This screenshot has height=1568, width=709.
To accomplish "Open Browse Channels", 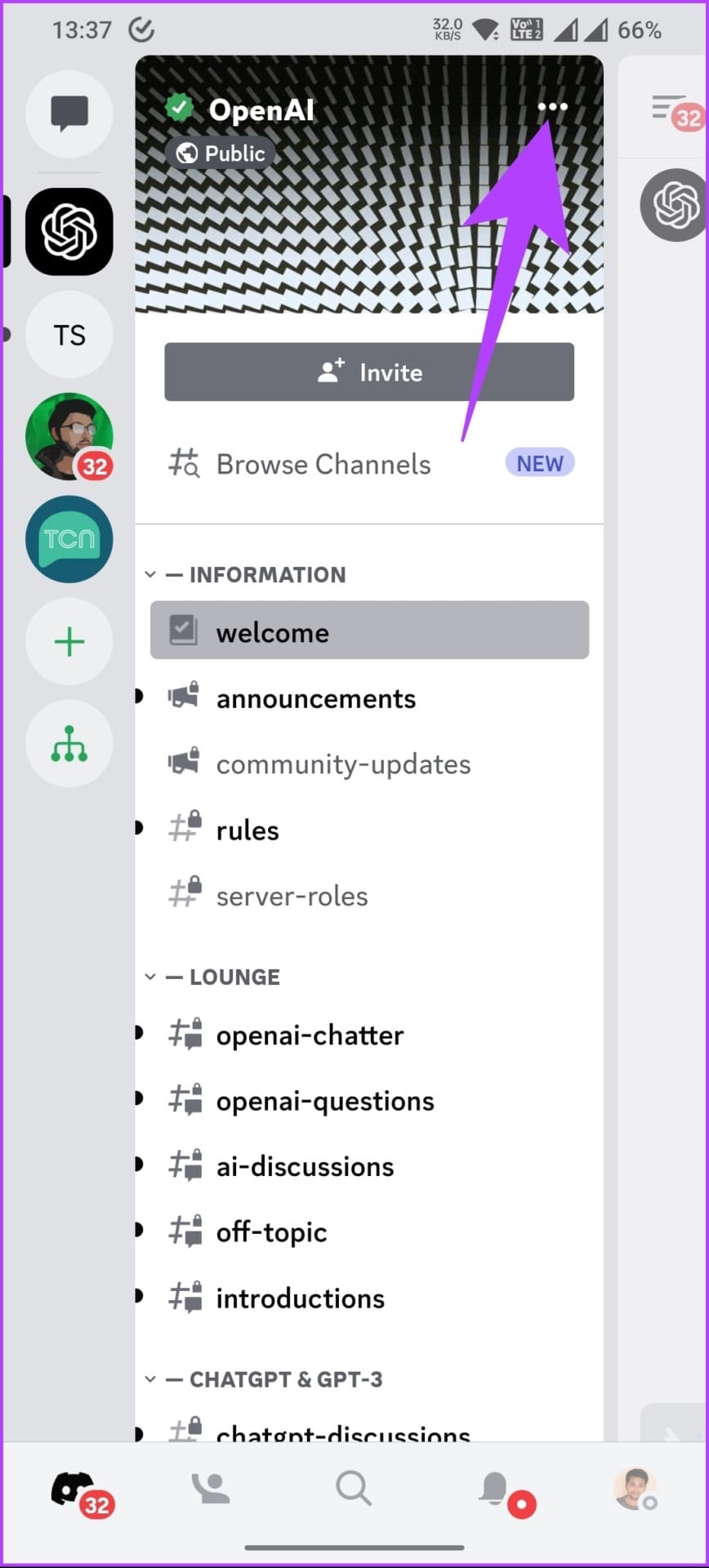I will pos(369,464).
